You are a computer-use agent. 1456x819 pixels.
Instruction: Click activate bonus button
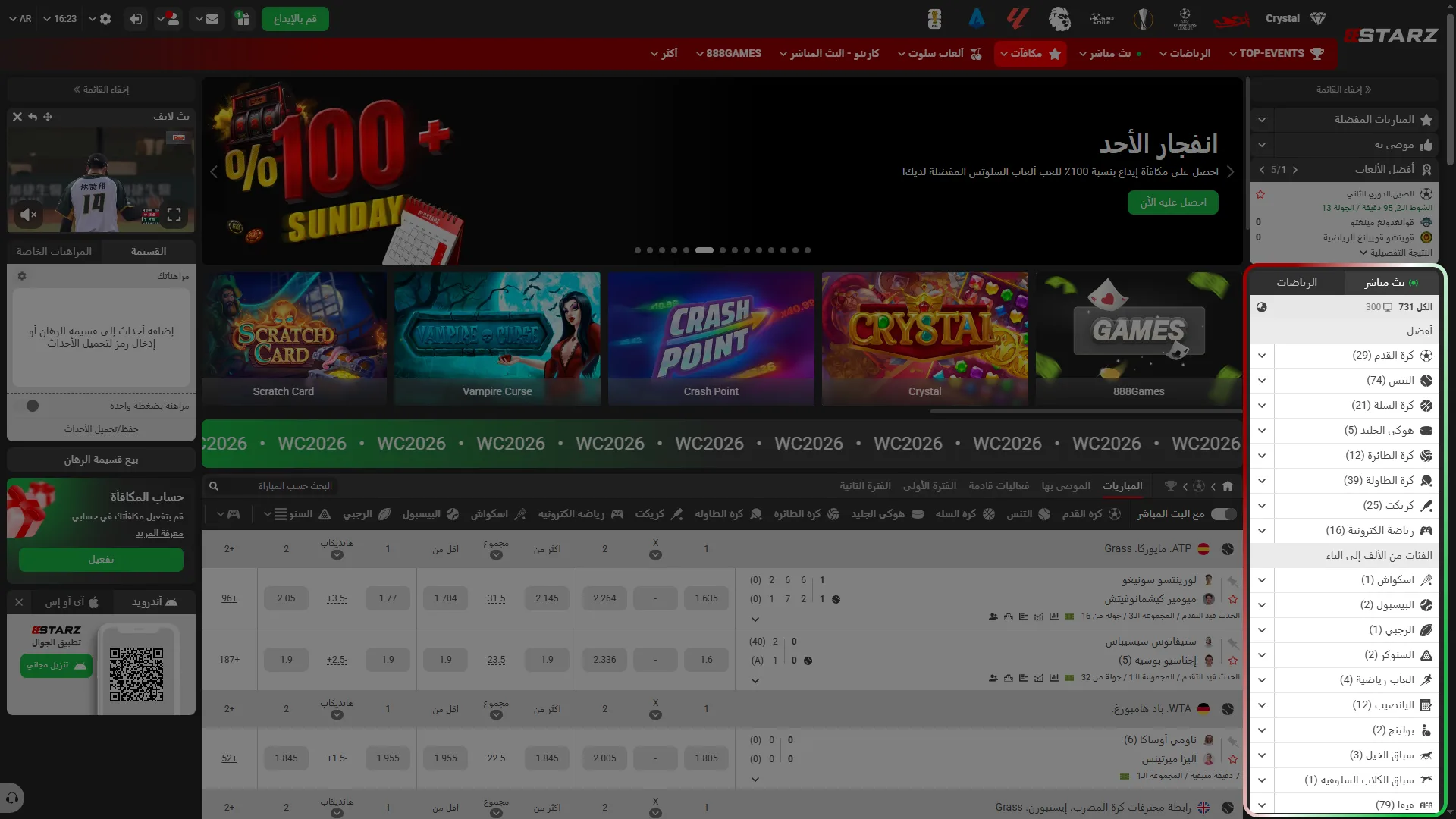[101, 560]
